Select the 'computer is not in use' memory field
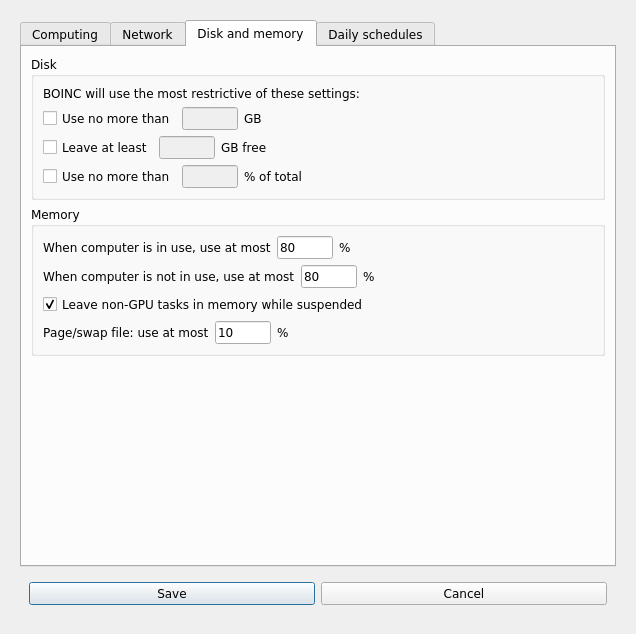 point(328,276)
